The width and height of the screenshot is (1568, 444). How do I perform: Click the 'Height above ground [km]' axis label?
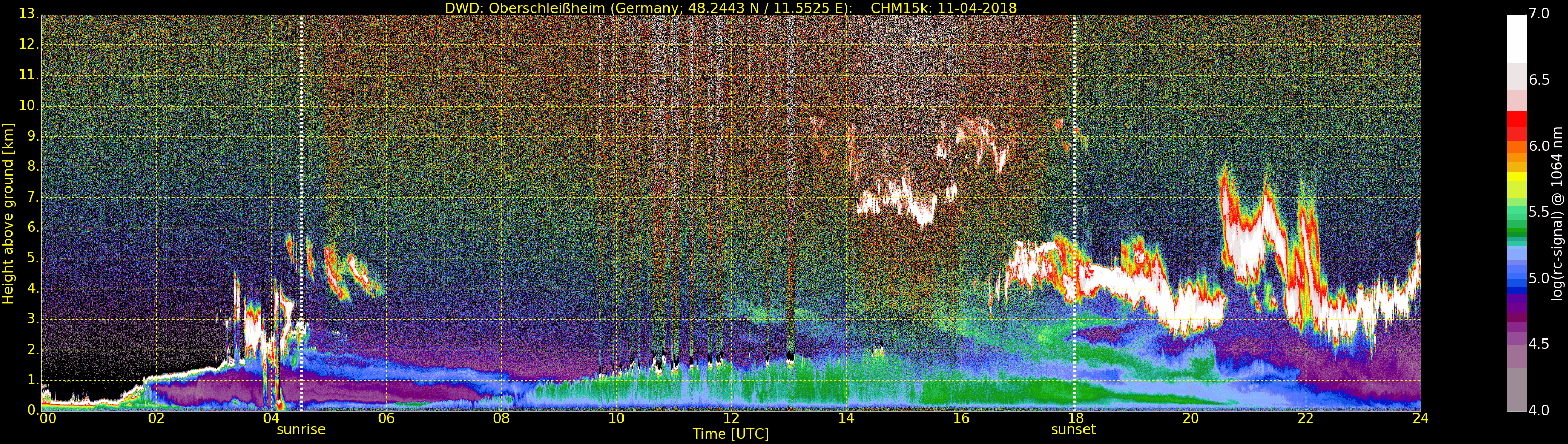pyautogui.click(x=8, y=213)
